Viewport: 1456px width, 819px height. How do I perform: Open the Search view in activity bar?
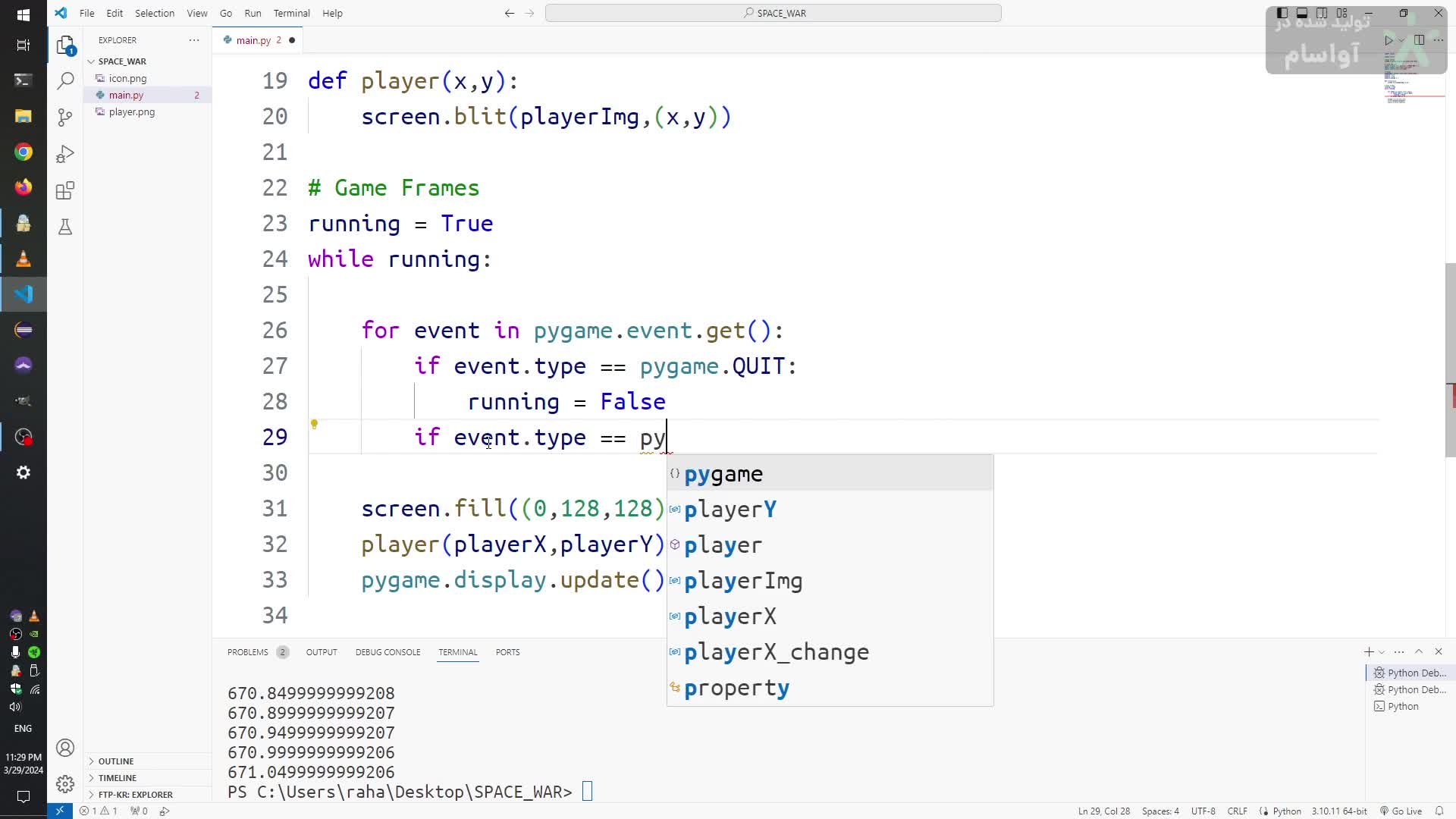pos(65,80)
